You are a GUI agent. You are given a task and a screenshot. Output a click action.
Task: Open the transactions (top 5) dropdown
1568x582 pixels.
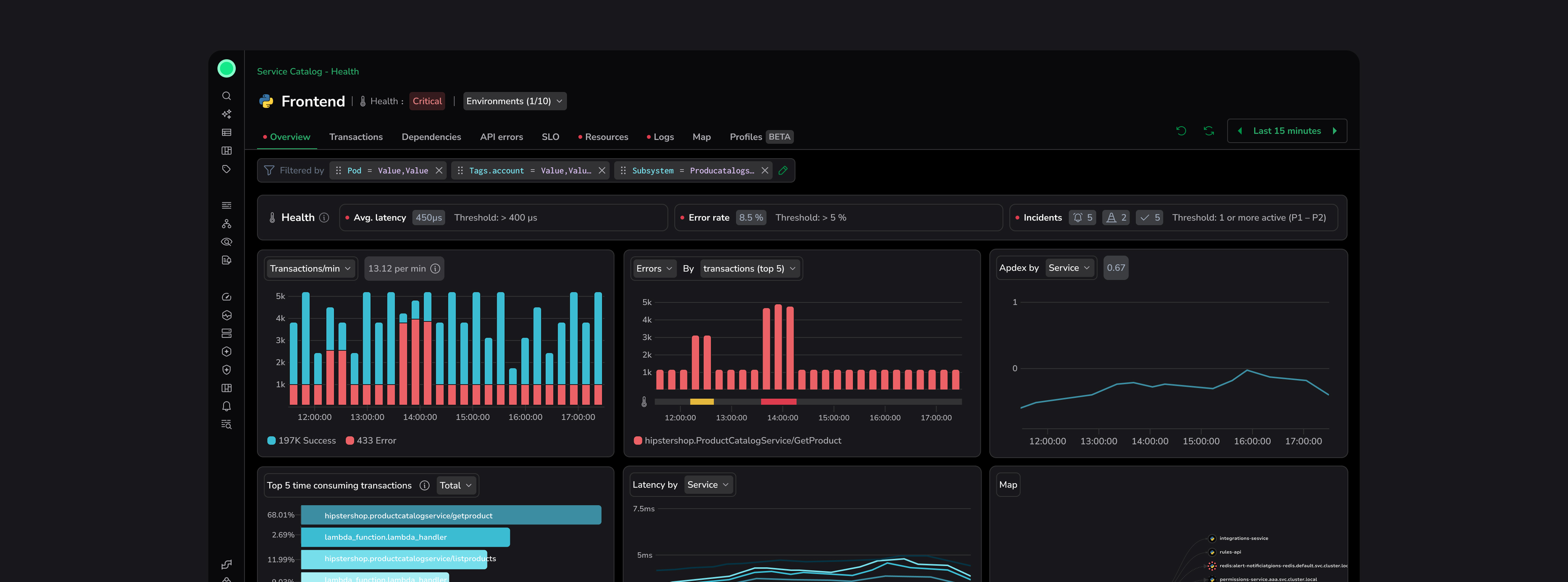click(749, 269)
